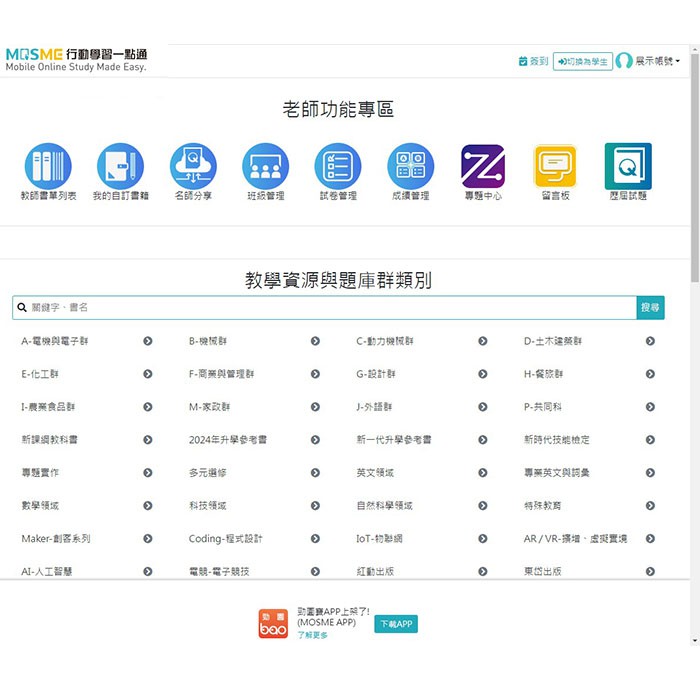Screen dimensions: 700x700
Task: Click the 我的自訂書籍 icon
Action: [120, 166]
